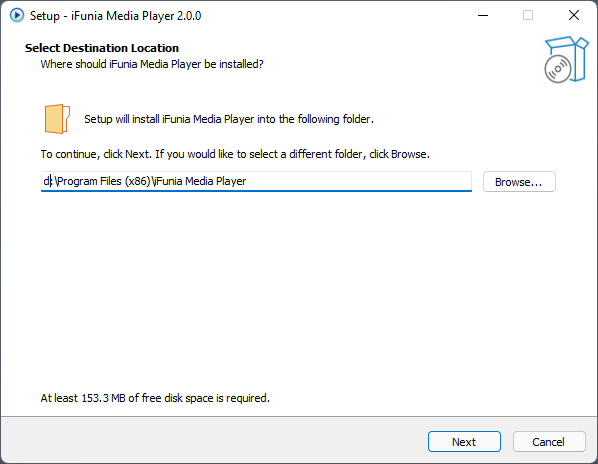Viewport: 598px width, 464px height.
Task: Click the 'To continue, click Next' instruction
Action: click(235, 154)
